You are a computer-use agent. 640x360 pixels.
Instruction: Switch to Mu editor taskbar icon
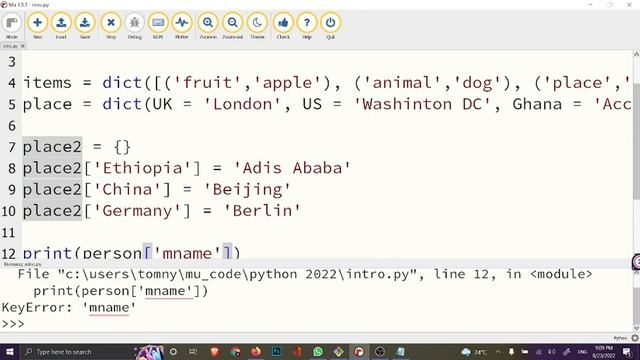pyautogui.click(x=359, y=351)
